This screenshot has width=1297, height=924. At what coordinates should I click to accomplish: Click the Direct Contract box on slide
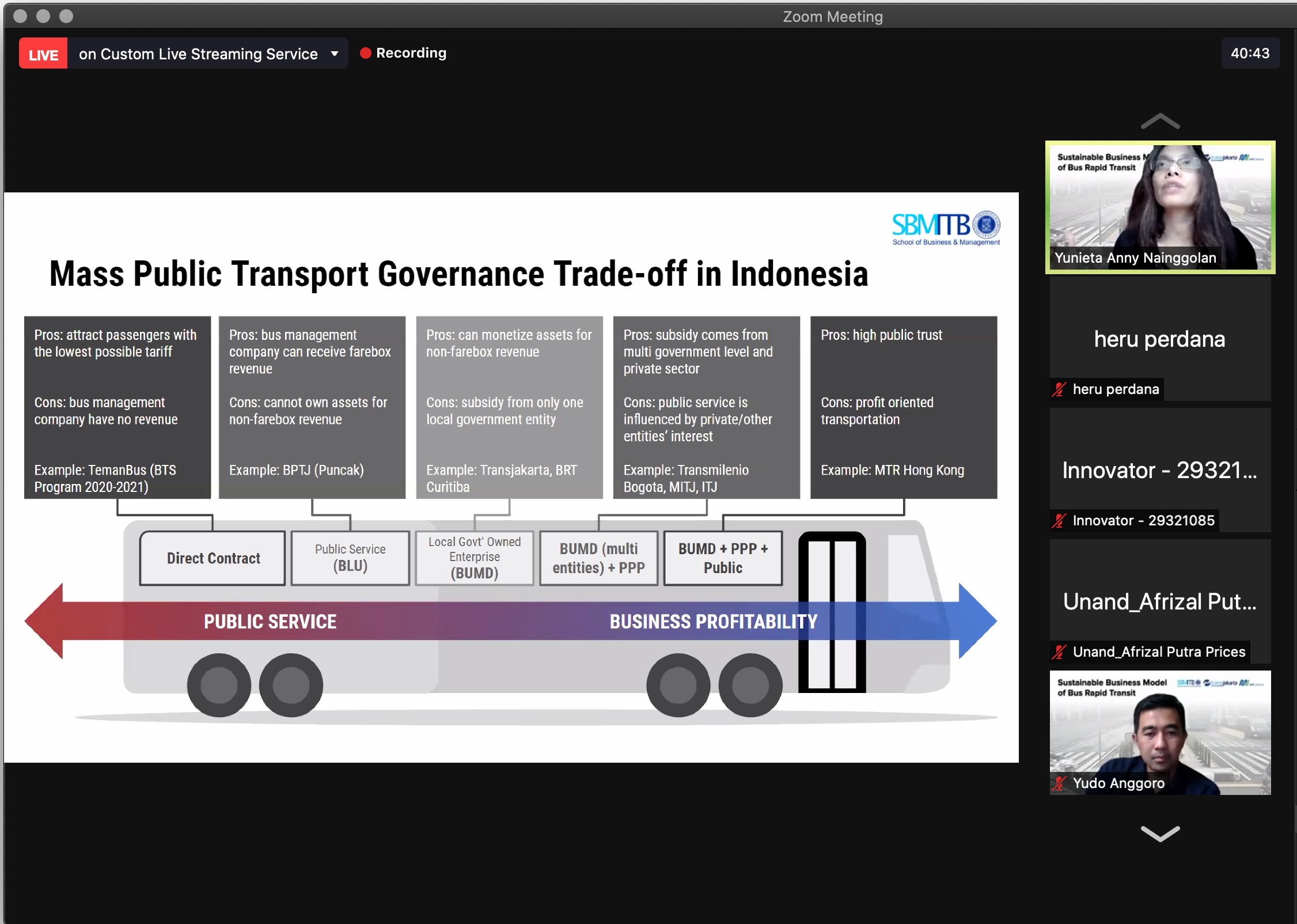[x=213, y=558]
